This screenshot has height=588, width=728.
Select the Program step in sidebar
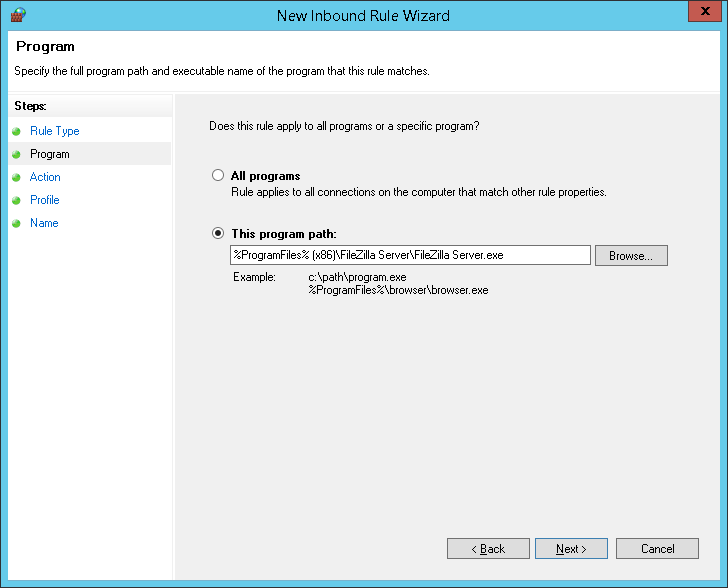pos(50,154)
